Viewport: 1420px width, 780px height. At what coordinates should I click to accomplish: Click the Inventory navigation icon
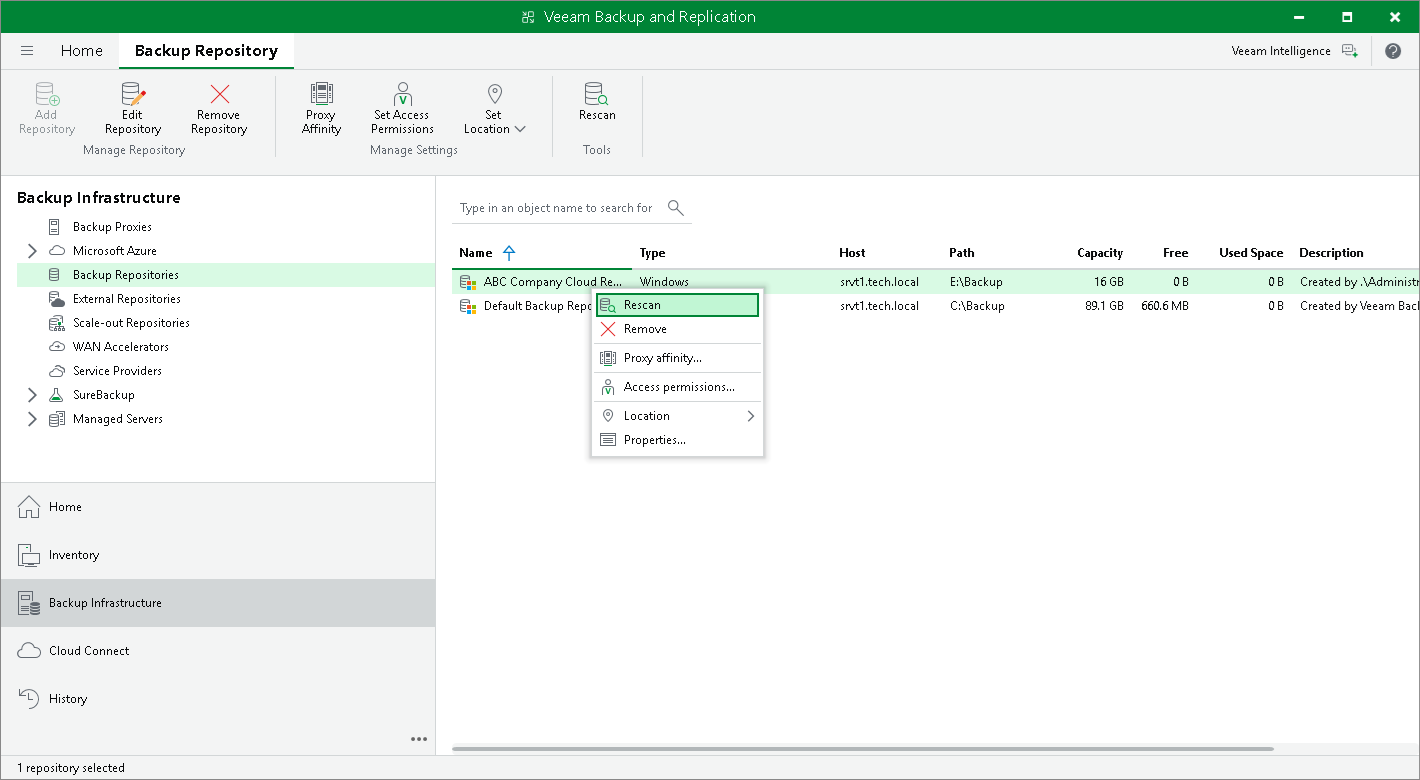30,555
